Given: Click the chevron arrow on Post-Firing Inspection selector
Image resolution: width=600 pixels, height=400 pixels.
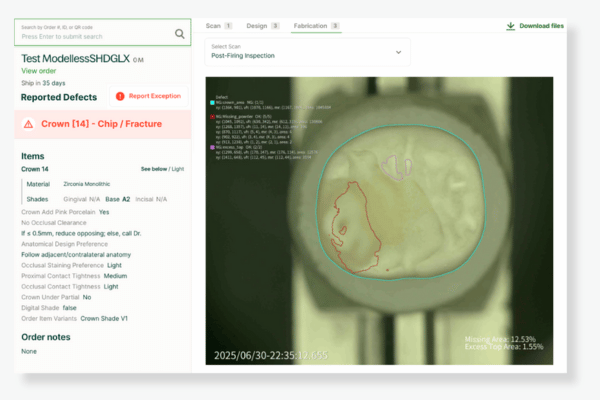Looking at the screenshot, I should 398,52.
